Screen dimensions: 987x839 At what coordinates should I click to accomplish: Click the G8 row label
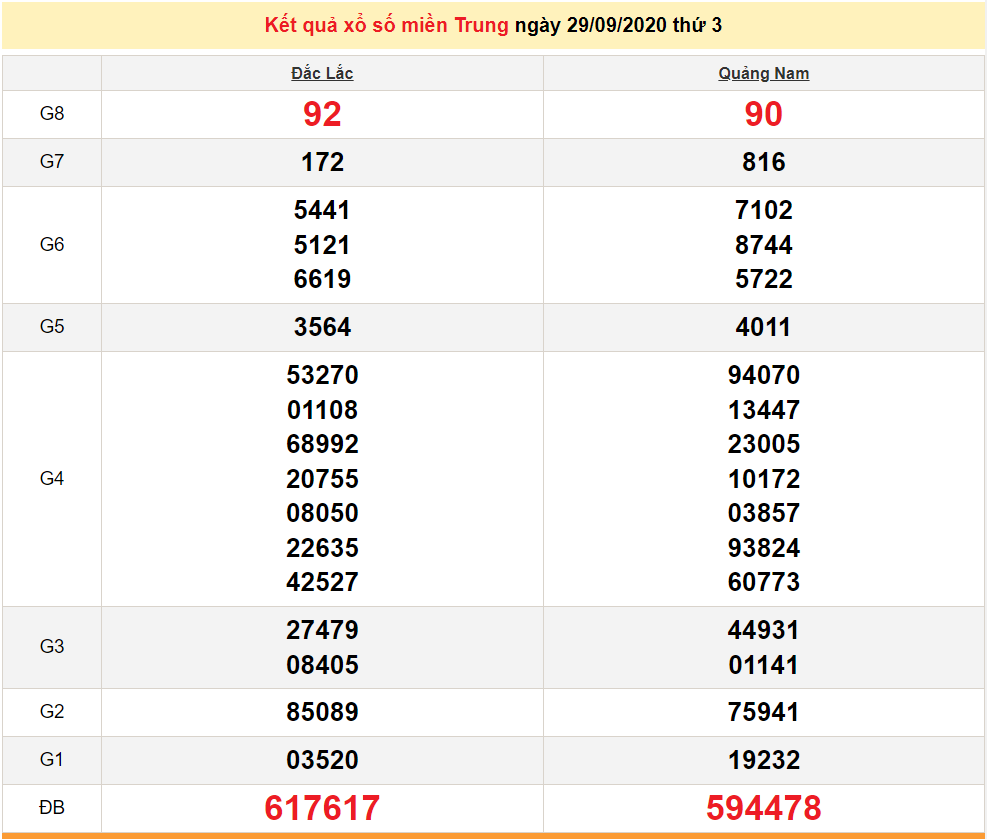click(x=52, y=114)
